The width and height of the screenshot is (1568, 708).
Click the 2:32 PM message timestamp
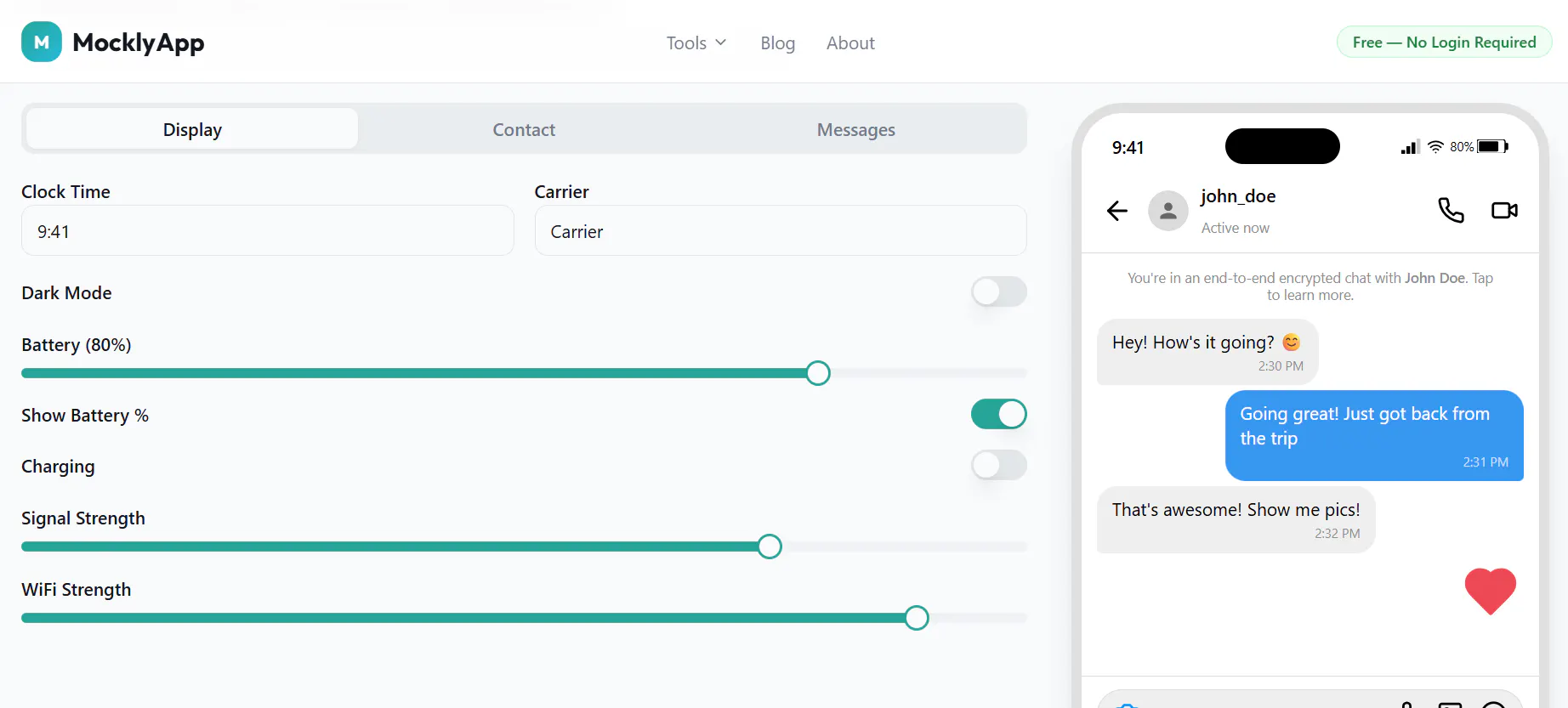point(1338,534)
